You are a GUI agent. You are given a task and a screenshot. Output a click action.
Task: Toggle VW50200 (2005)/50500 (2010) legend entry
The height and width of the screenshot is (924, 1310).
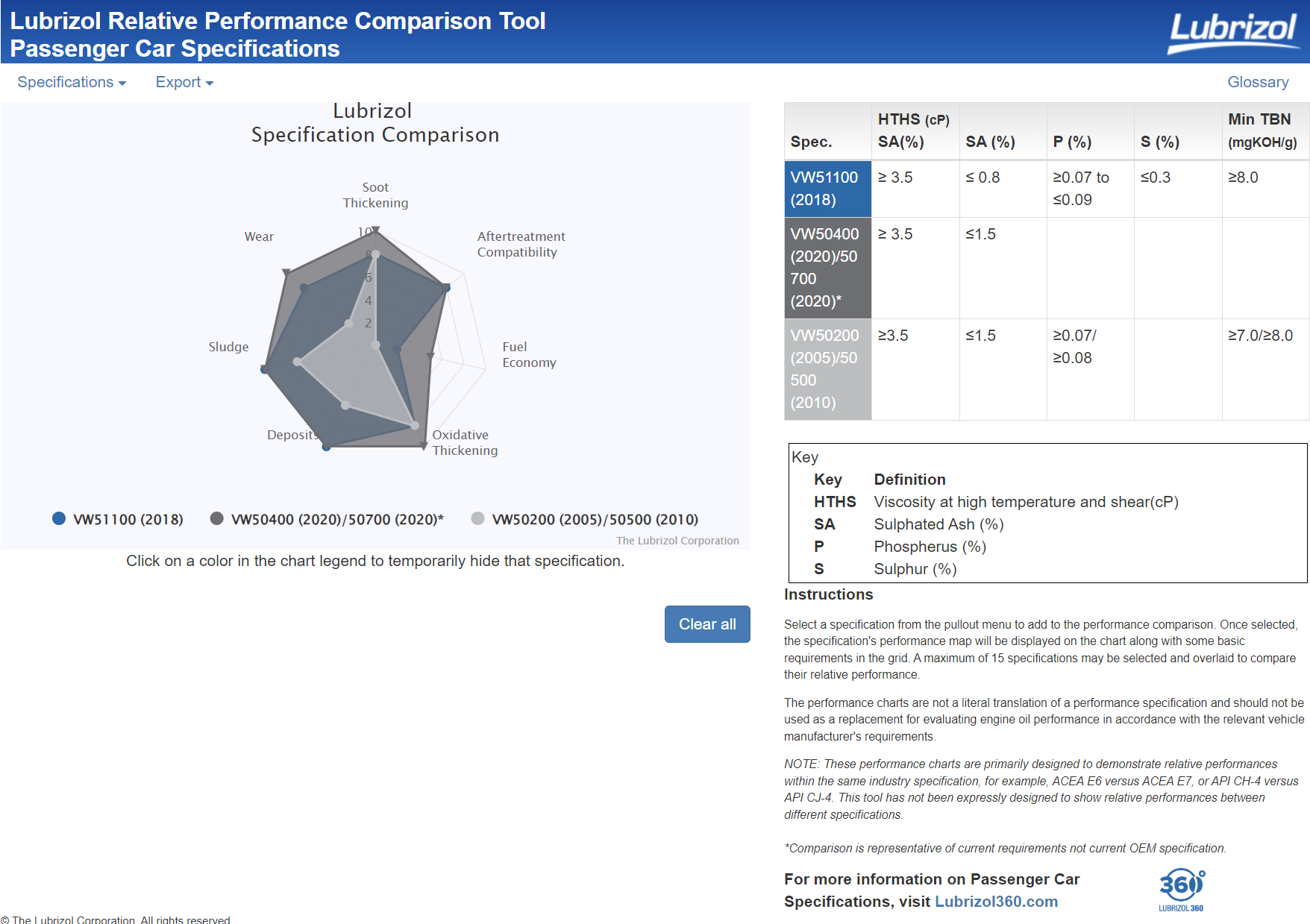[585, 519]
